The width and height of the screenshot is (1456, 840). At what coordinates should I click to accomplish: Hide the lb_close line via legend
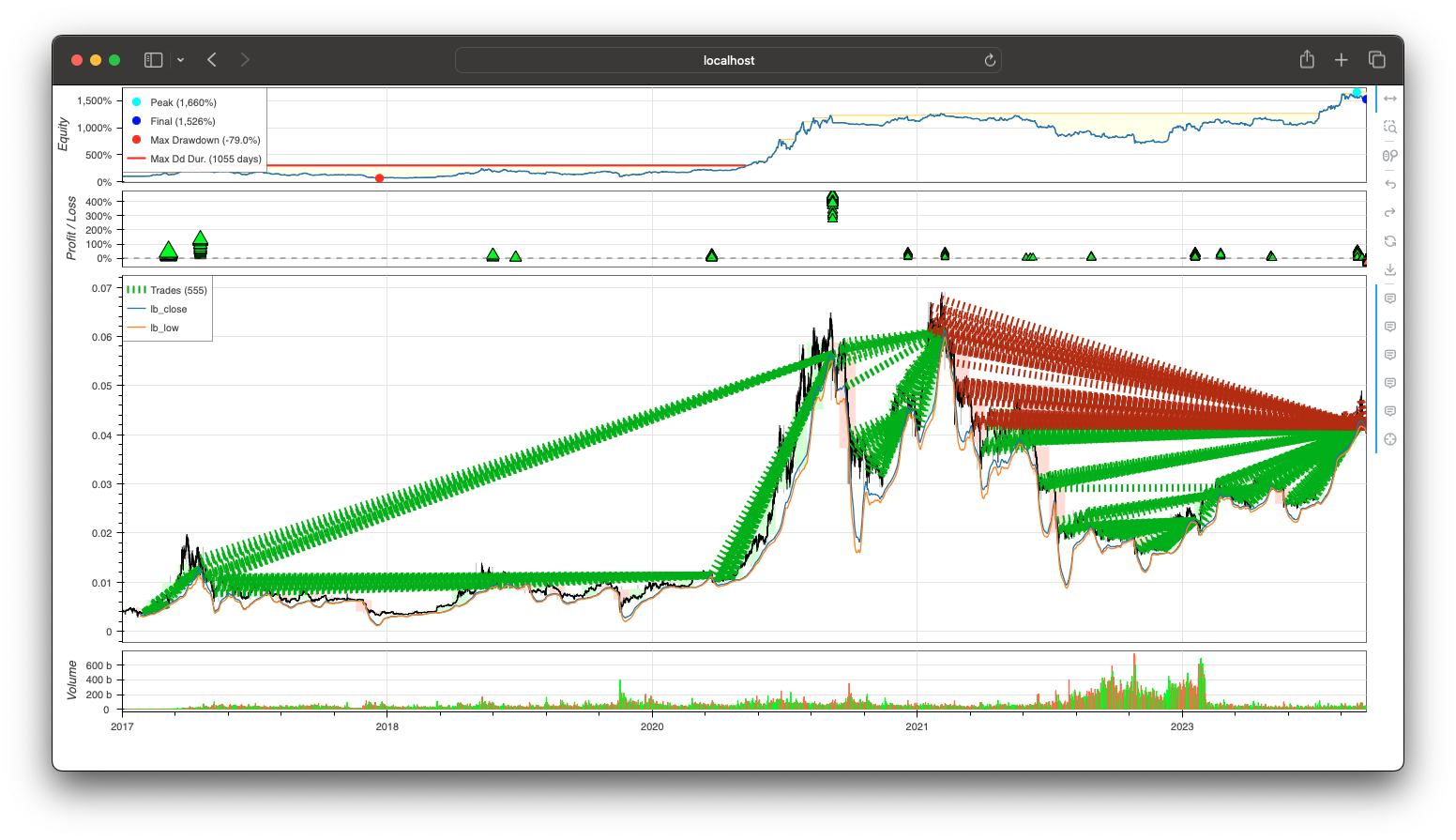(168, 309)
